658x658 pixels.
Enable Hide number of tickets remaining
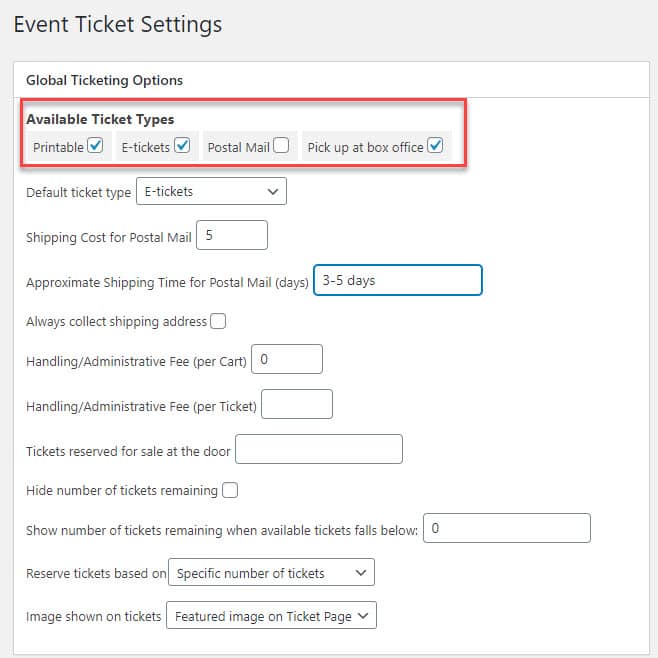[x=230, y=490]
